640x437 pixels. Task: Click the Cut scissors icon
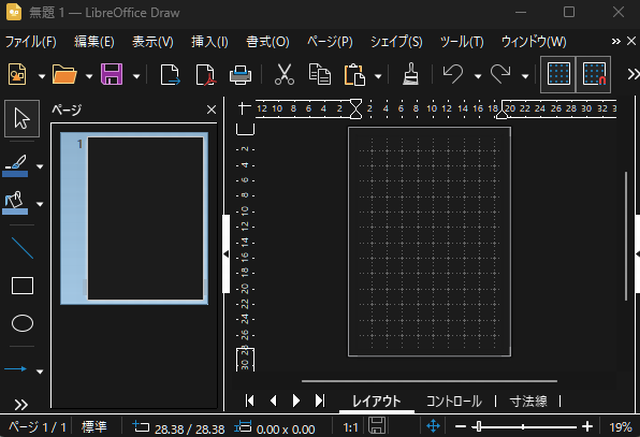(x=284, y=75)
